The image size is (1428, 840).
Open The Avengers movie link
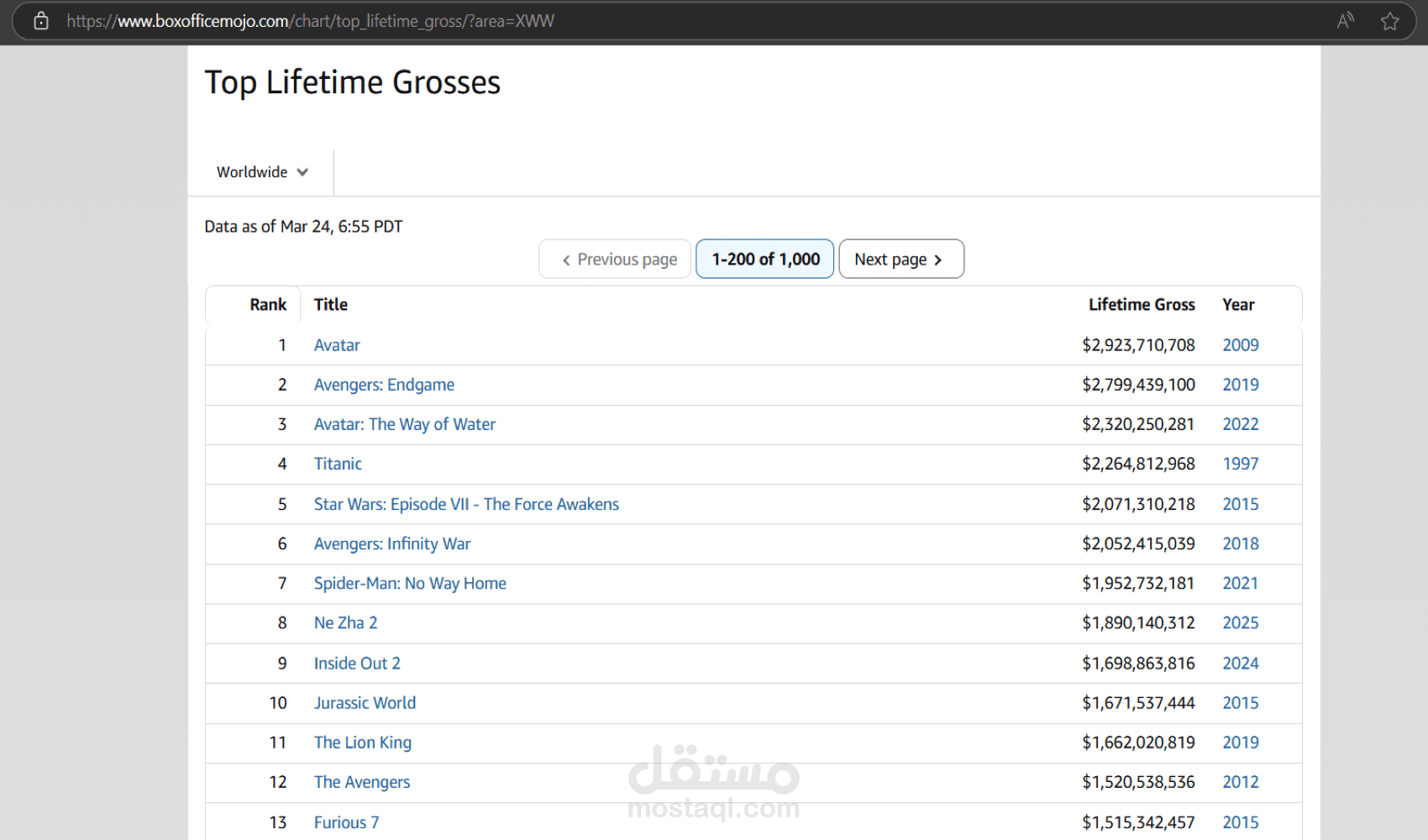coord(362,782)
